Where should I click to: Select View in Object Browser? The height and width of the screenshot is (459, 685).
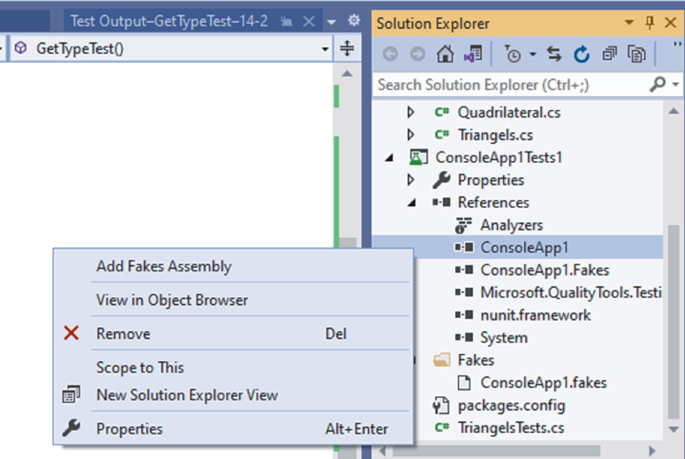172,300
